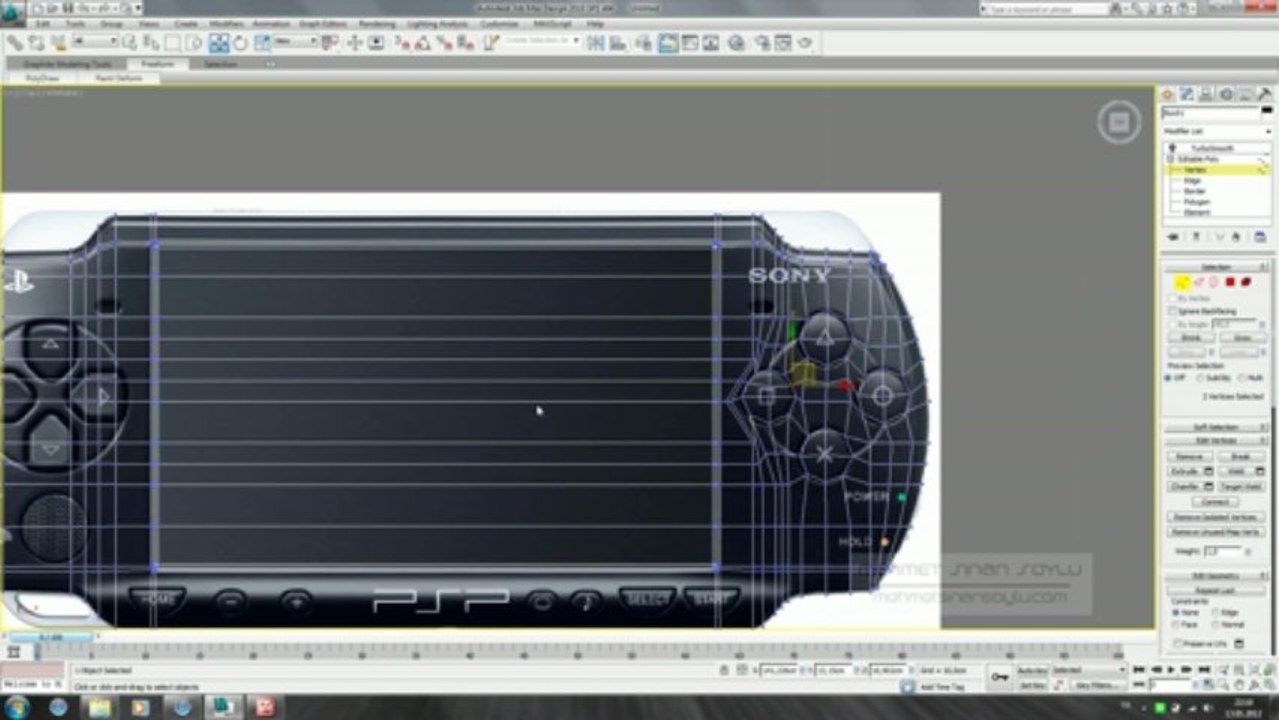
Task: Open the selection filter dropdown in main toolbar
Action: click(95, 42)
